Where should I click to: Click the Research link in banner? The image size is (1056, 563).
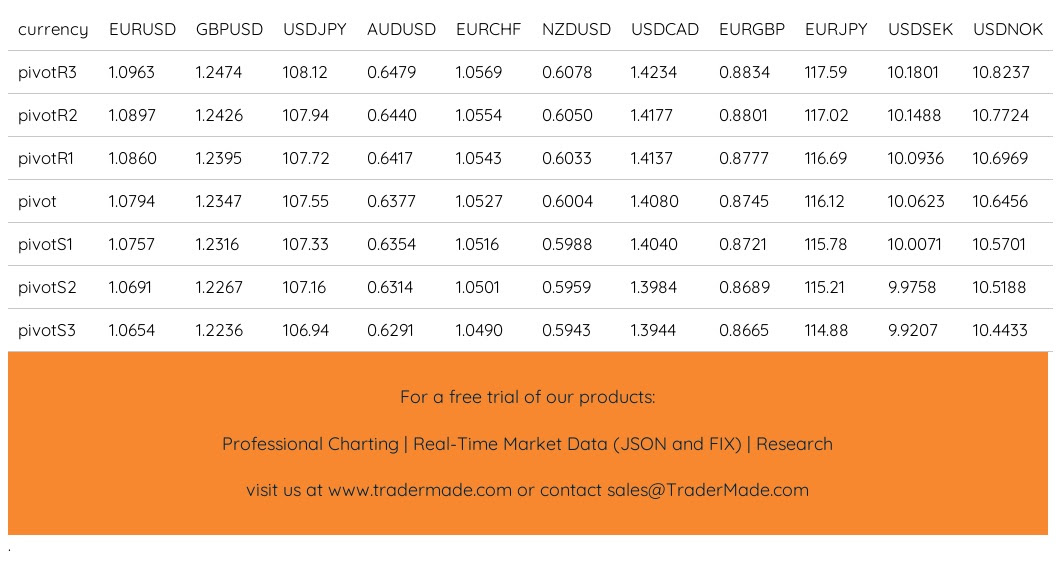(794, 444)
